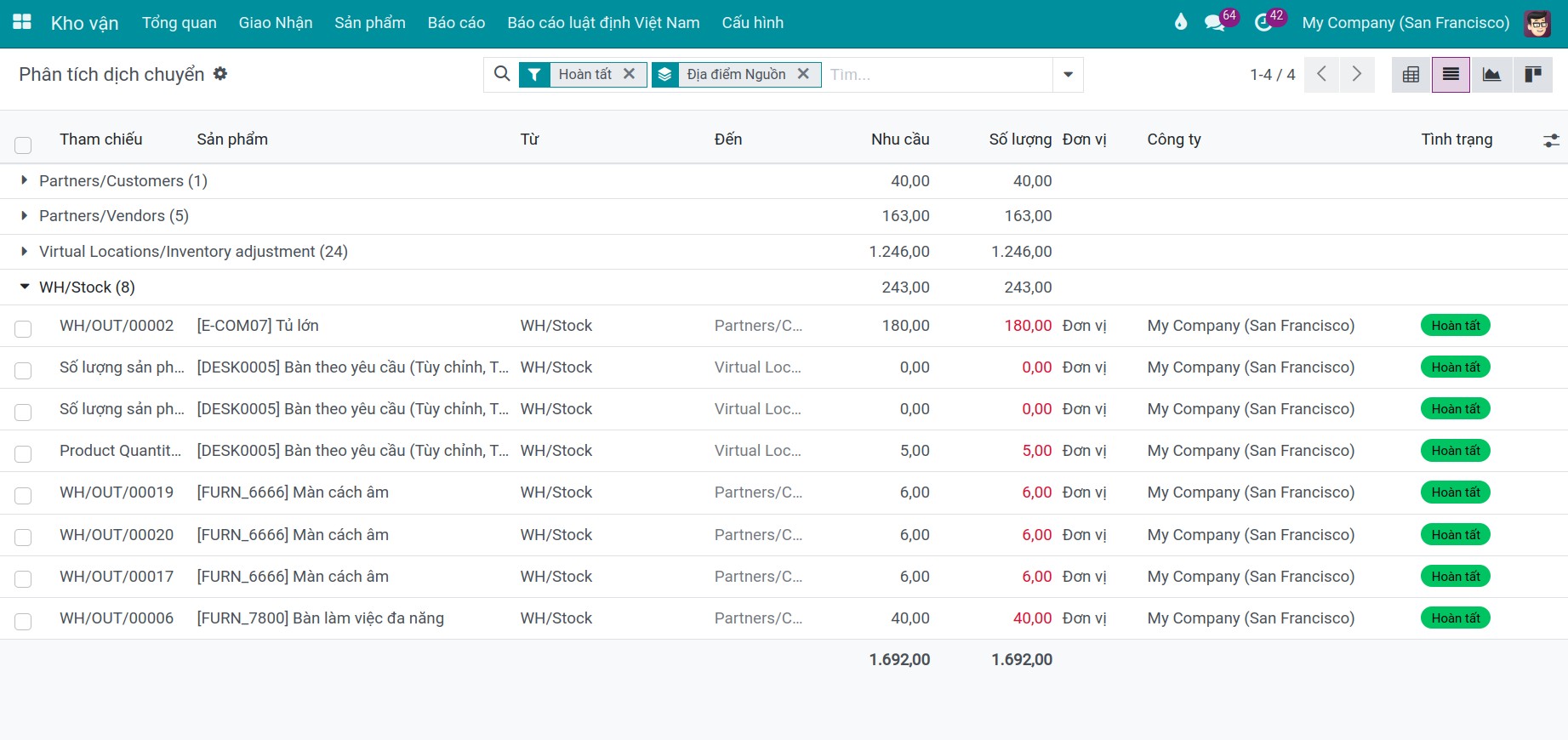
Task: Open the Sản phẩm menu
Action: 370,23
